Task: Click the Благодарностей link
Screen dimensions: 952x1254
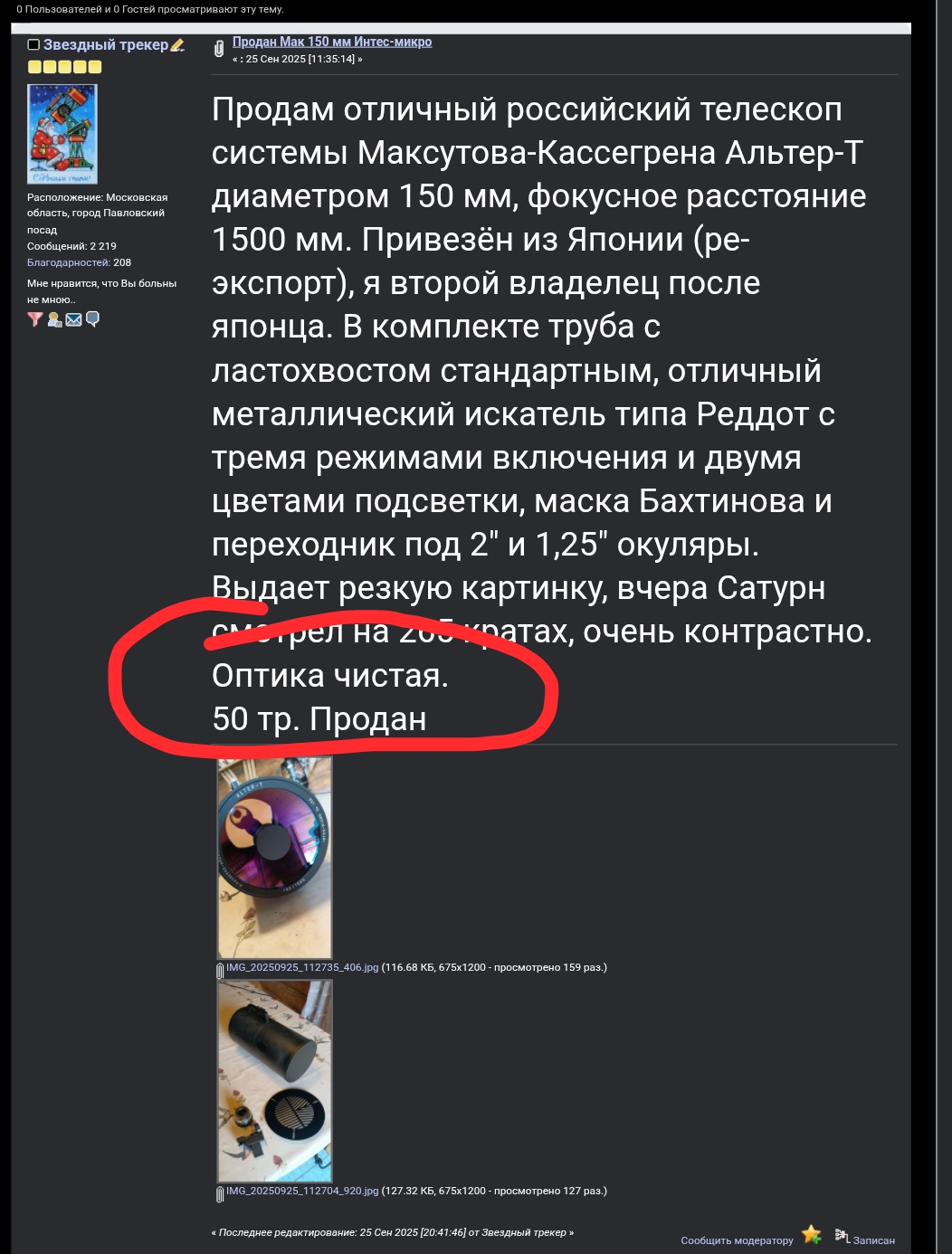Action: pos(69,262)
